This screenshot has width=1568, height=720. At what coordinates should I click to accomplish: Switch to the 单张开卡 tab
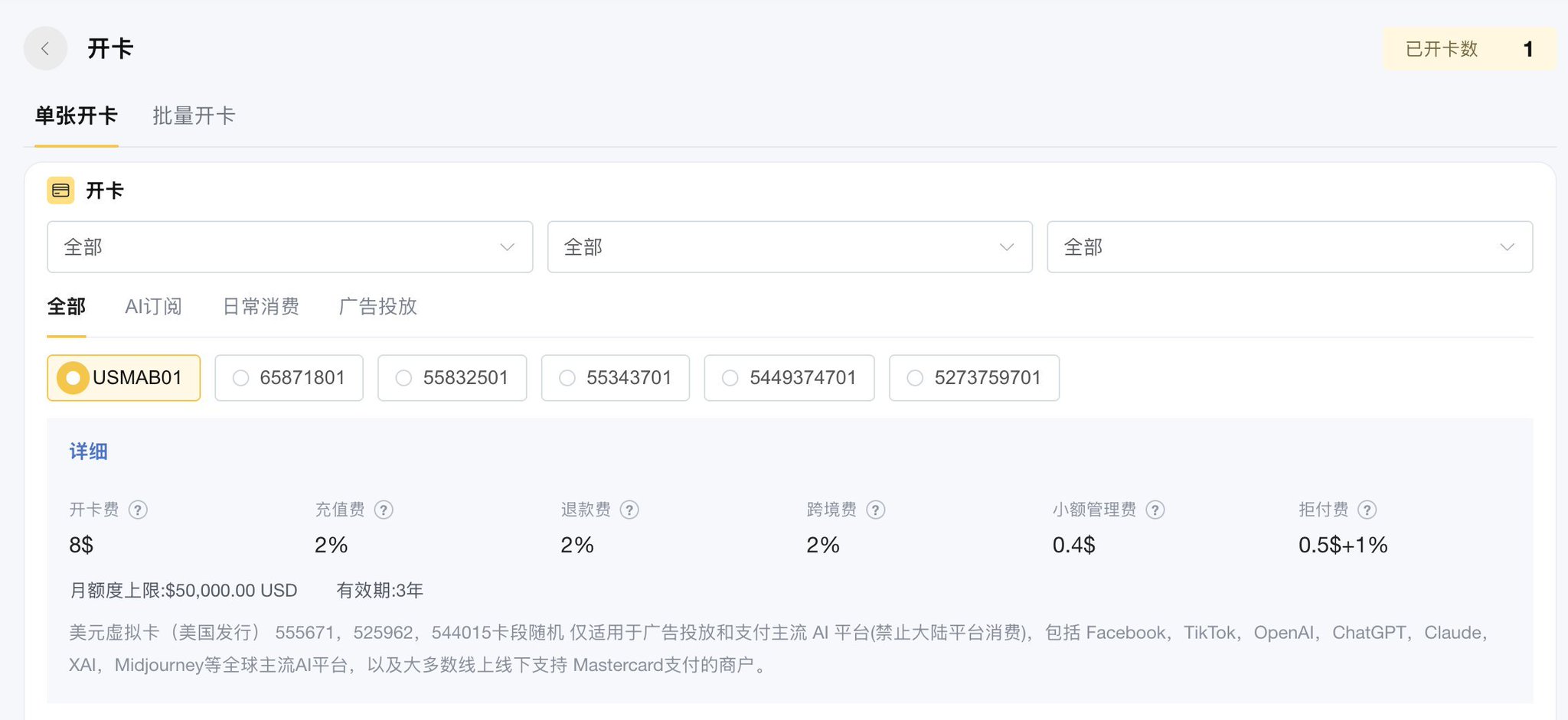[76, 116]
